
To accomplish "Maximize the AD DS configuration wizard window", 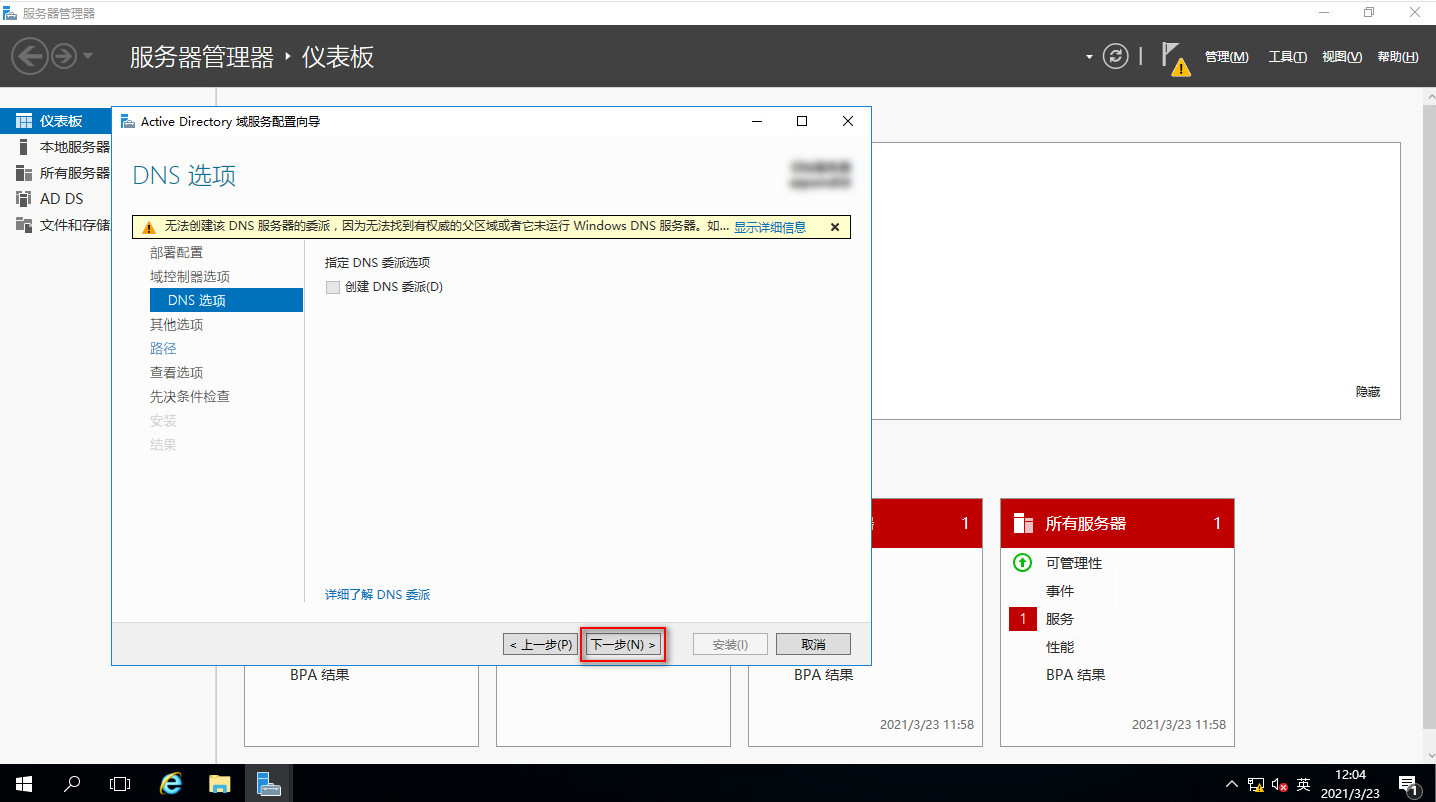I will [x=801, y=121].
